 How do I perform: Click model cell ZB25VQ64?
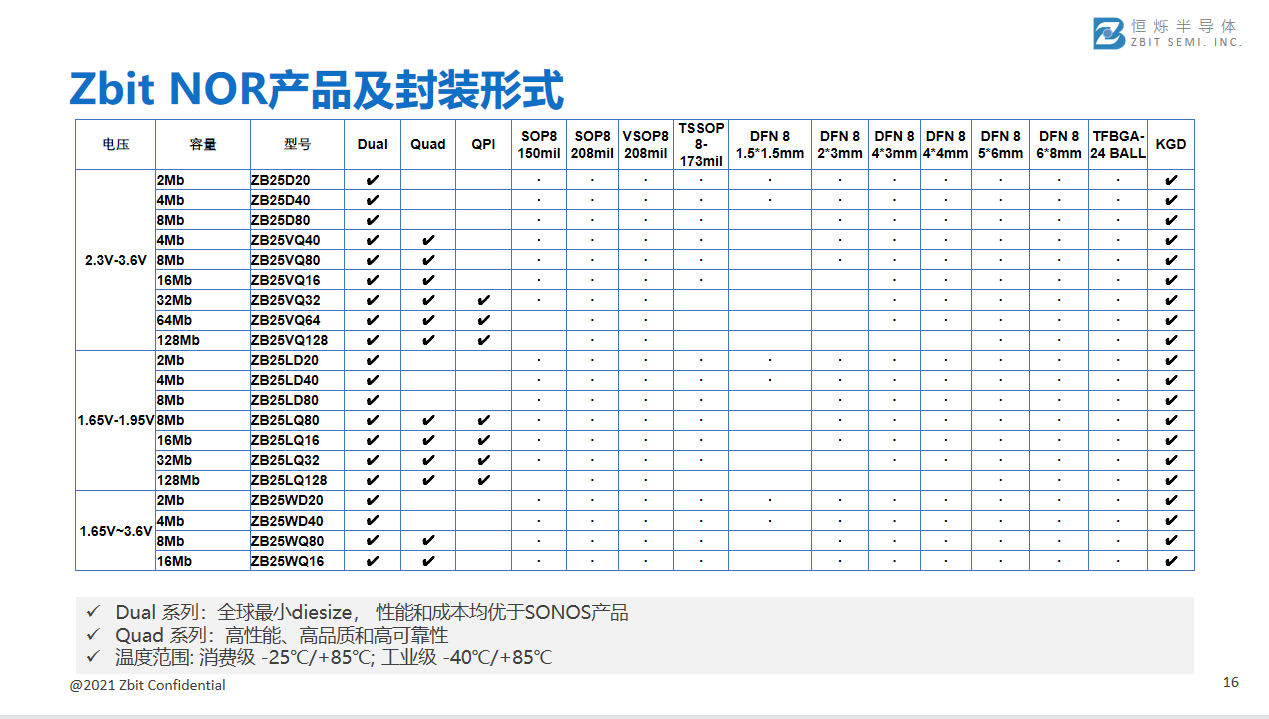298,320
